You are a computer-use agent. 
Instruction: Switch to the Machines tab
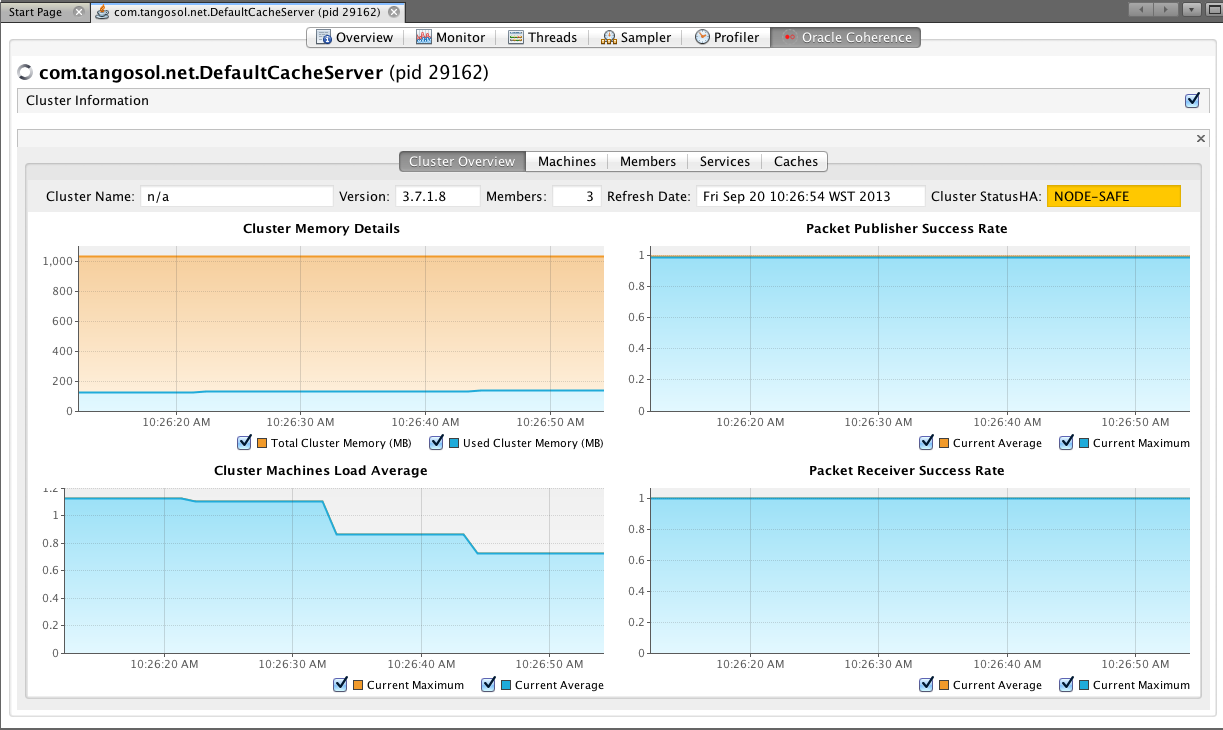click(x=566, y=161)
